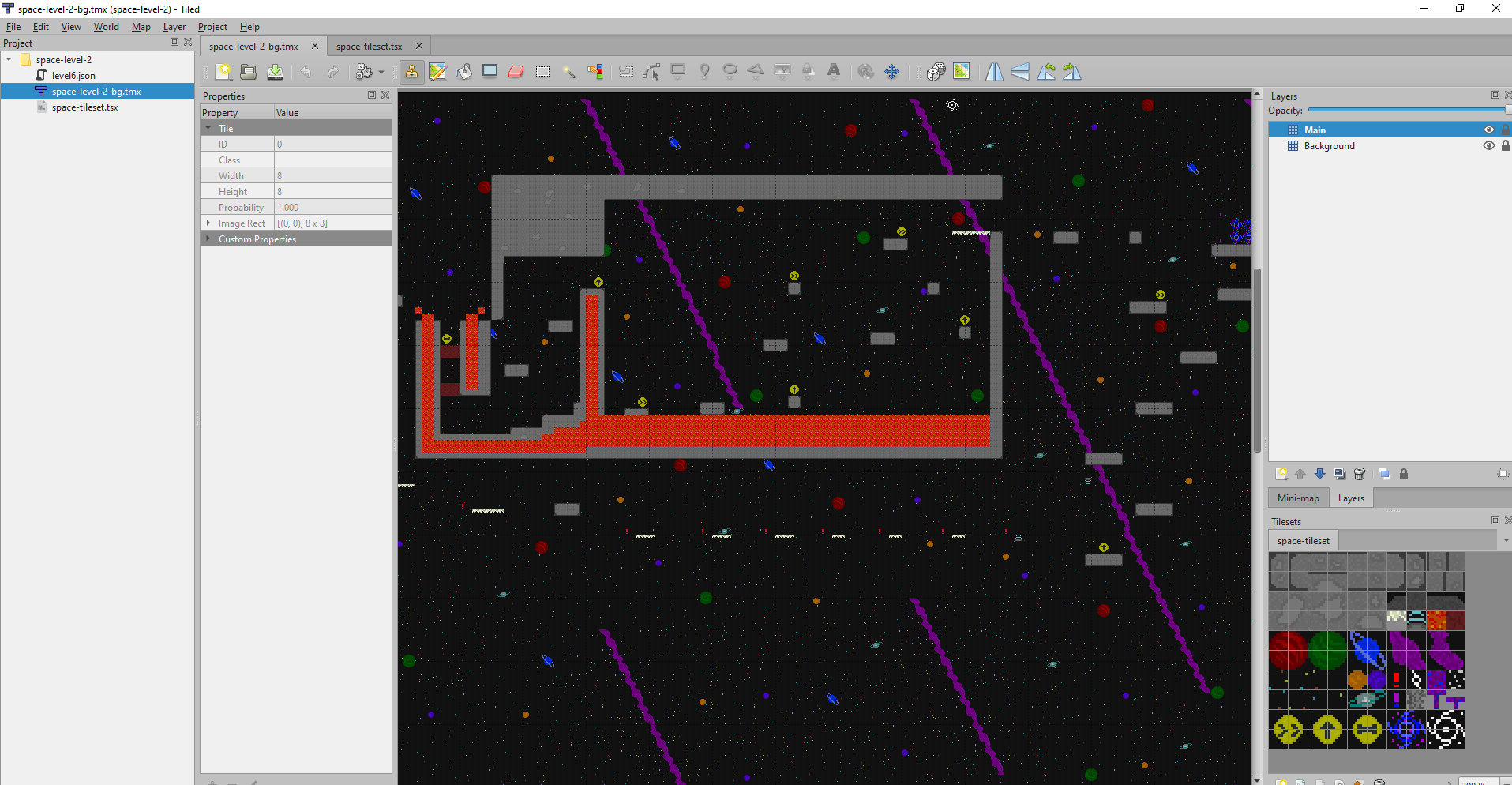
Task: Open the Map menu
Action: coord(141,27)
